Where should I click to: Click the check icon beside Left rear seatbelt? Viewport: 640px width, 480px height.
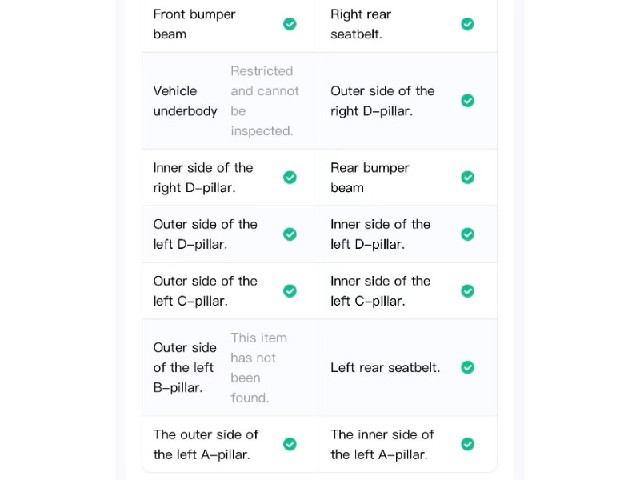[x=468, y=367]
